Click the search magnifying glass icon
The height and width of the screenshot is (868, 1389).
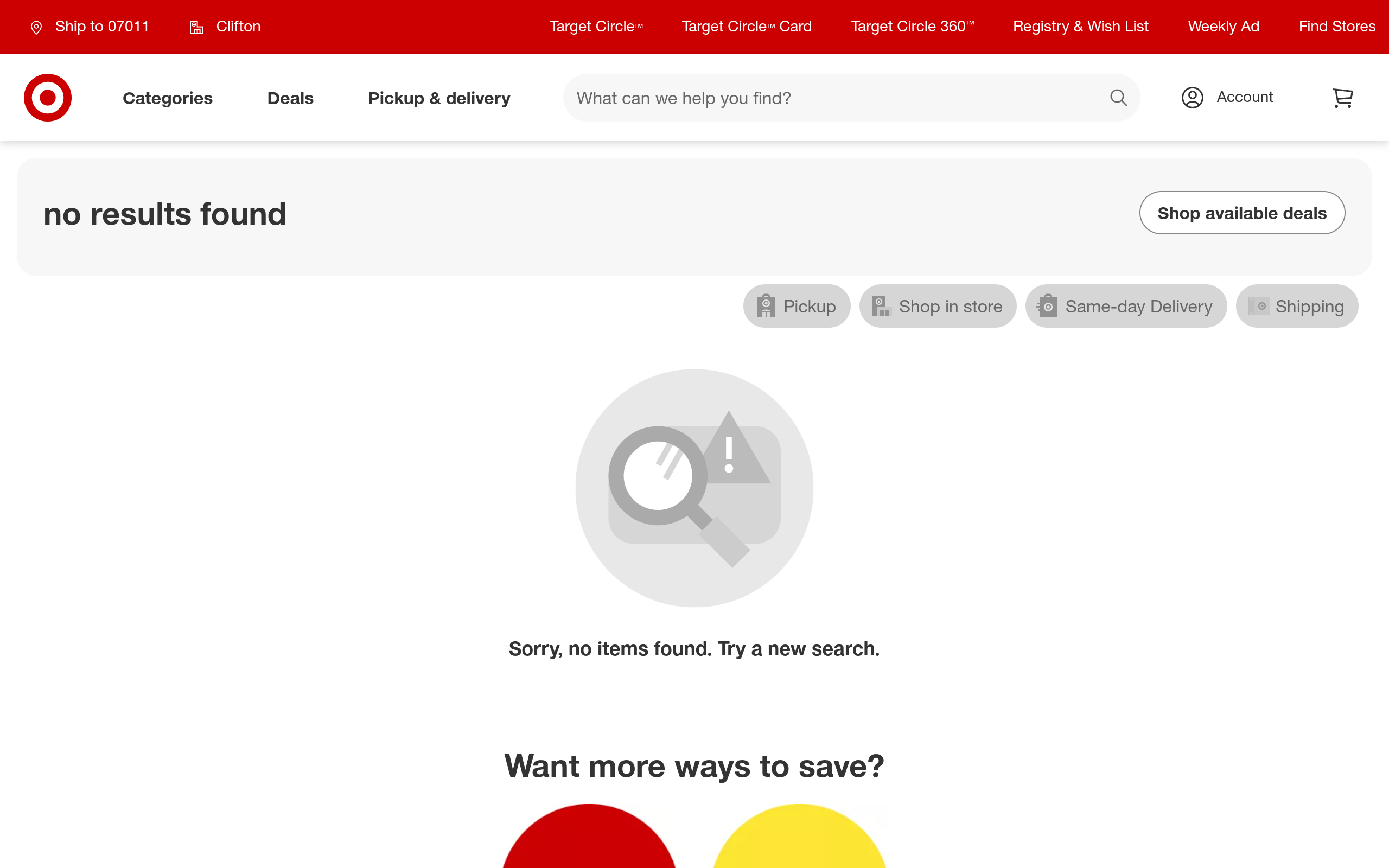(1118, 98)
